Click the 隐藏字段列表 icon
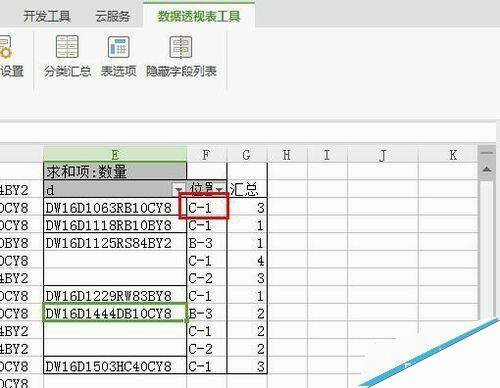The image size is (500, 388). click(181, 47)
